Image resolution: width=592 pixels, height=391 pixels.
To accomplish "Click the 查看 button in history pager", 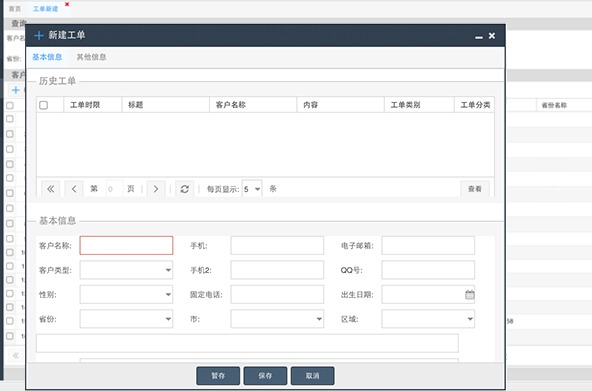I will (475, 189).
